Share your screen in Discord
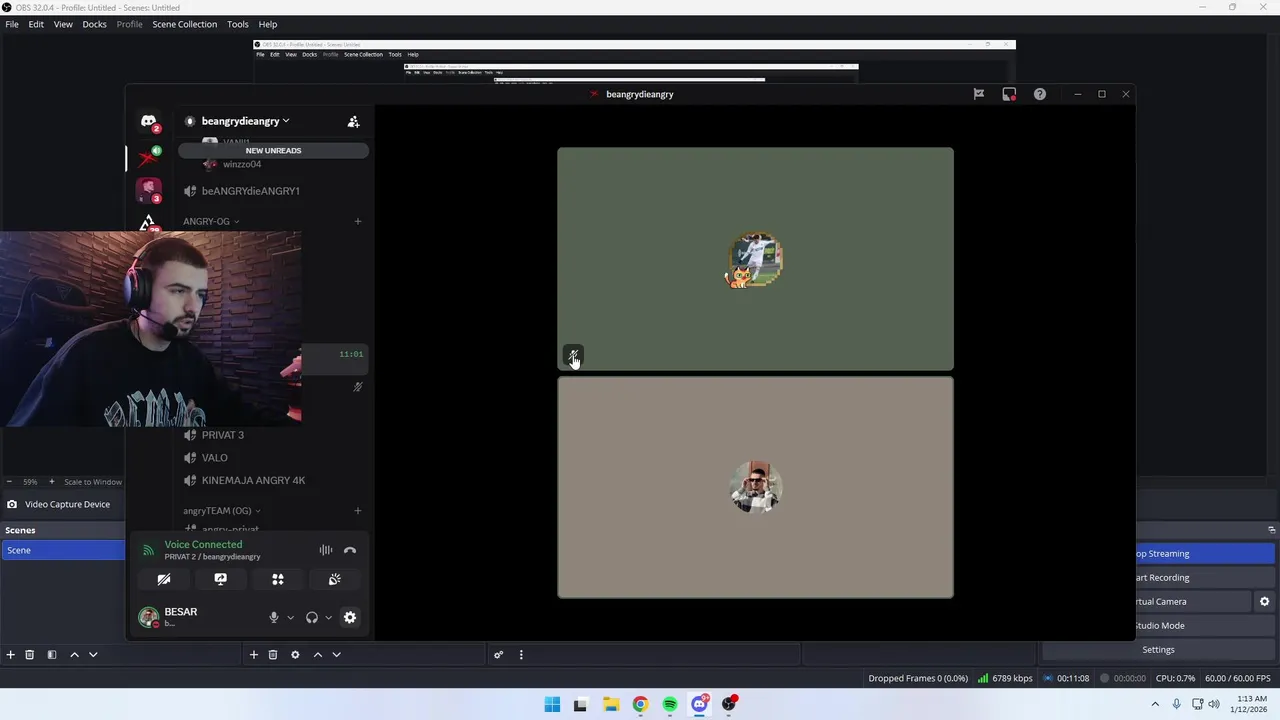Viewport: 1280px width, 720px height. pyautogui.click(x=221, y=579)
